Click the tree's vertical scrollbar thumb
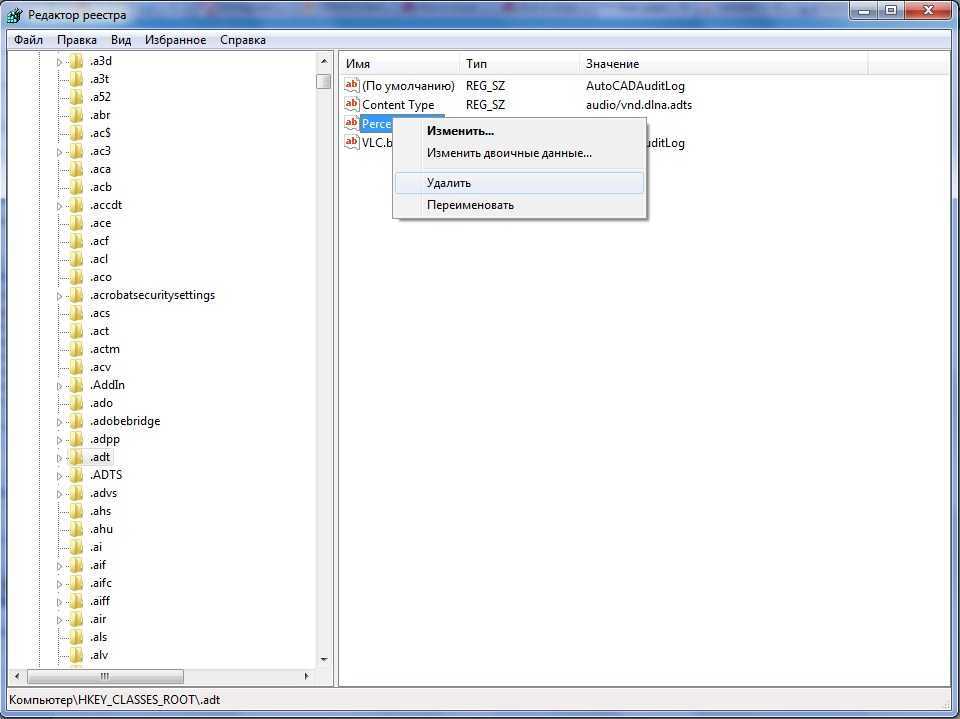This screenshot has height=719, width=960. pos(324,81)
